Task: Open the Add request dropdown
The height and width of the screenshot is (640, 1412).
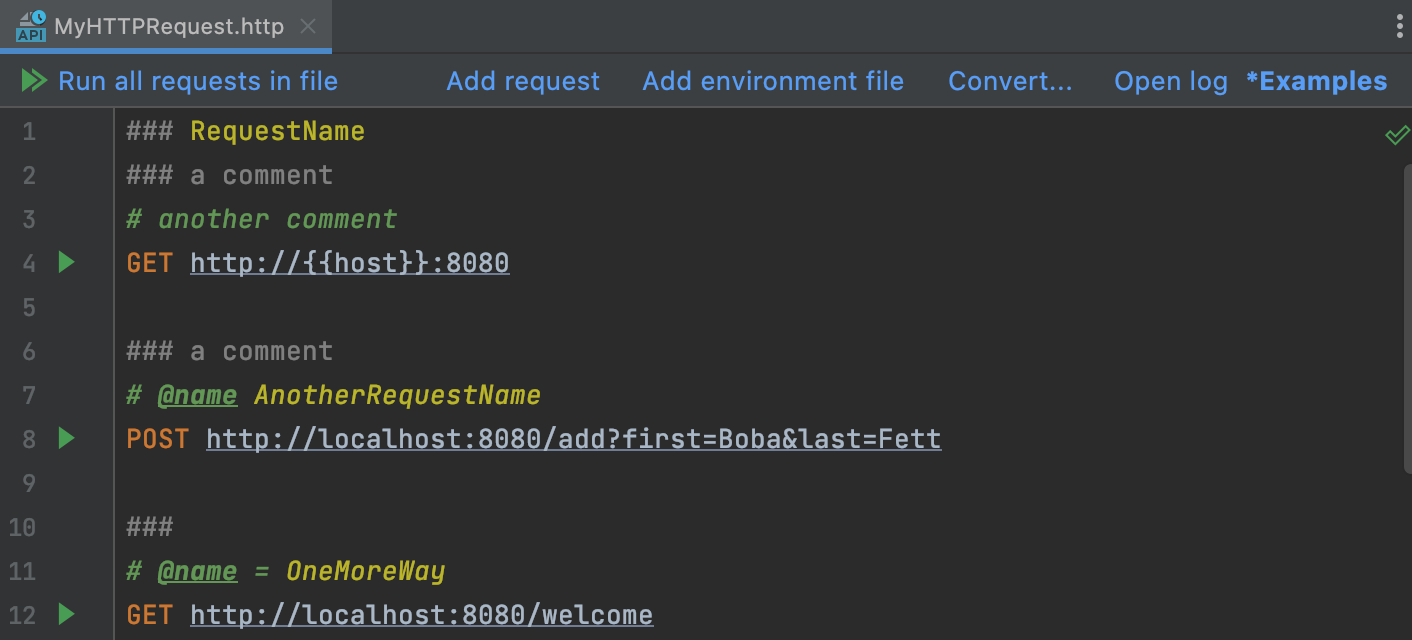Action: pyautogui.click(x=523, y=81)
